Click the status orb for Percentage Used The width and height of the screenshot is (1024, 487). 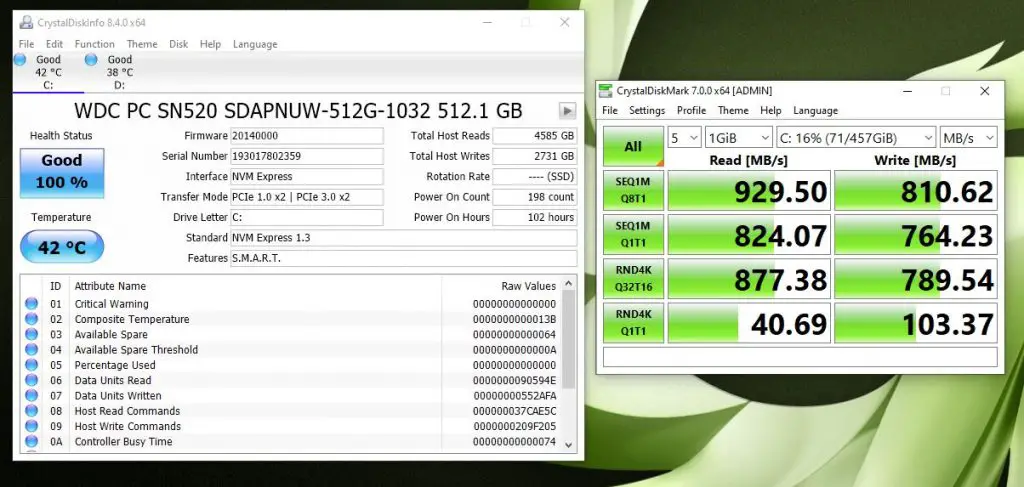[31, 365]
